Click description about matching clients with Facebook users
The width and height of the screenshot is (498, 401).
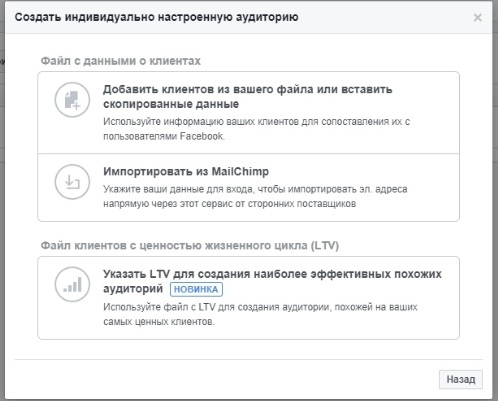coord(256,129)
